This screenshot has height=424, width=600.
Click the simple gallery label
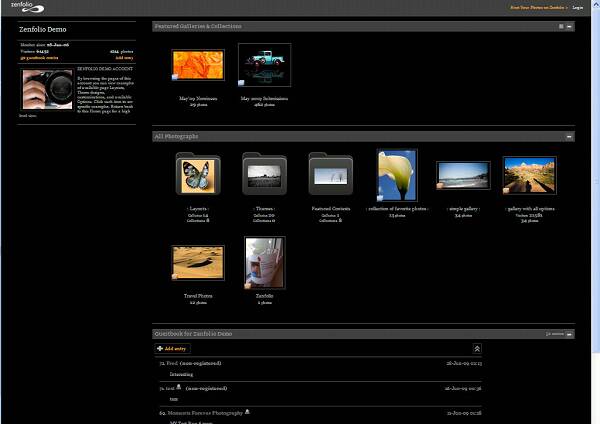click(463, 209)
